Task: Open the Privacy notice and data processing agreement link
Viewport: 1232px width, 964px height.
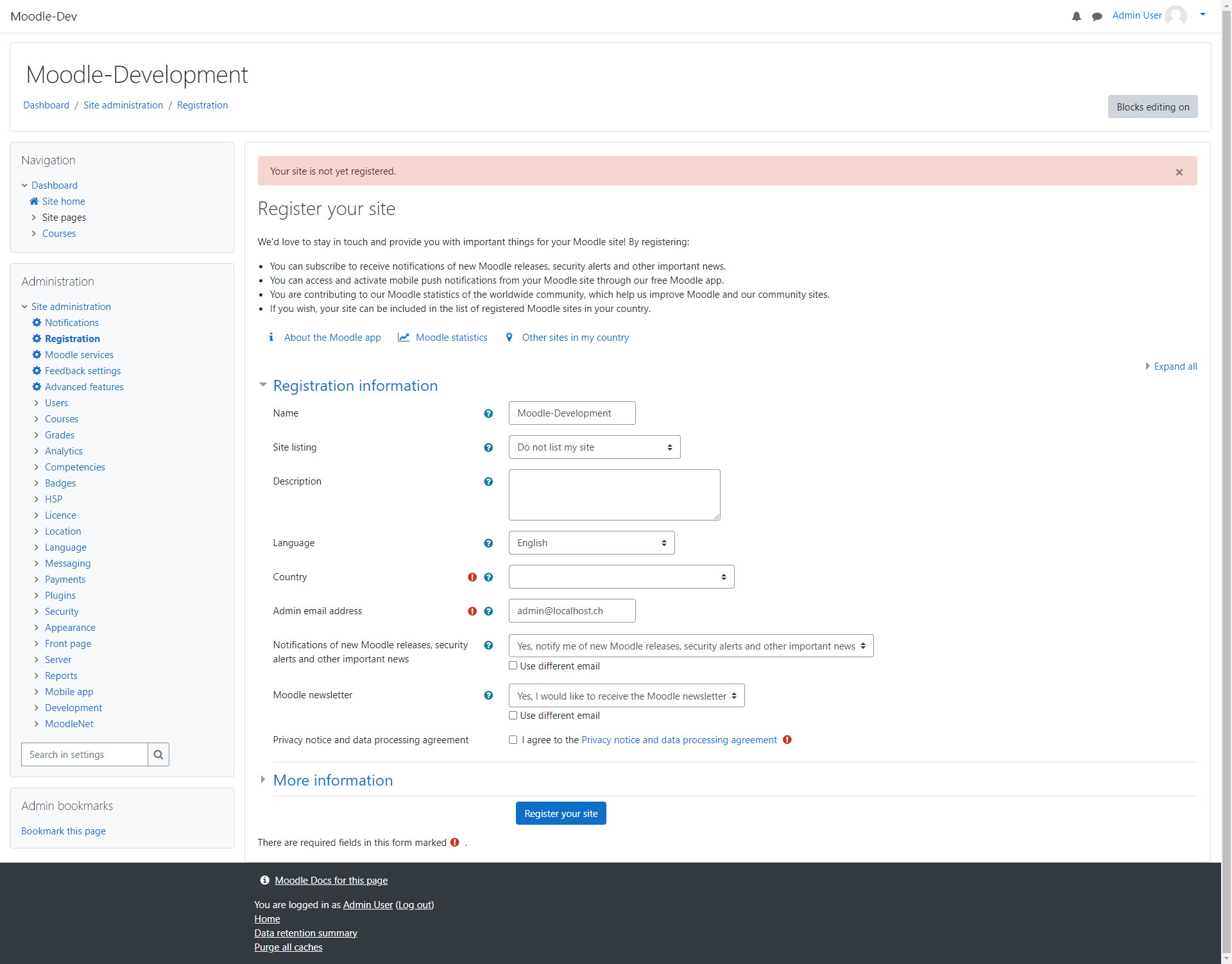Action: tap(679, 740)
